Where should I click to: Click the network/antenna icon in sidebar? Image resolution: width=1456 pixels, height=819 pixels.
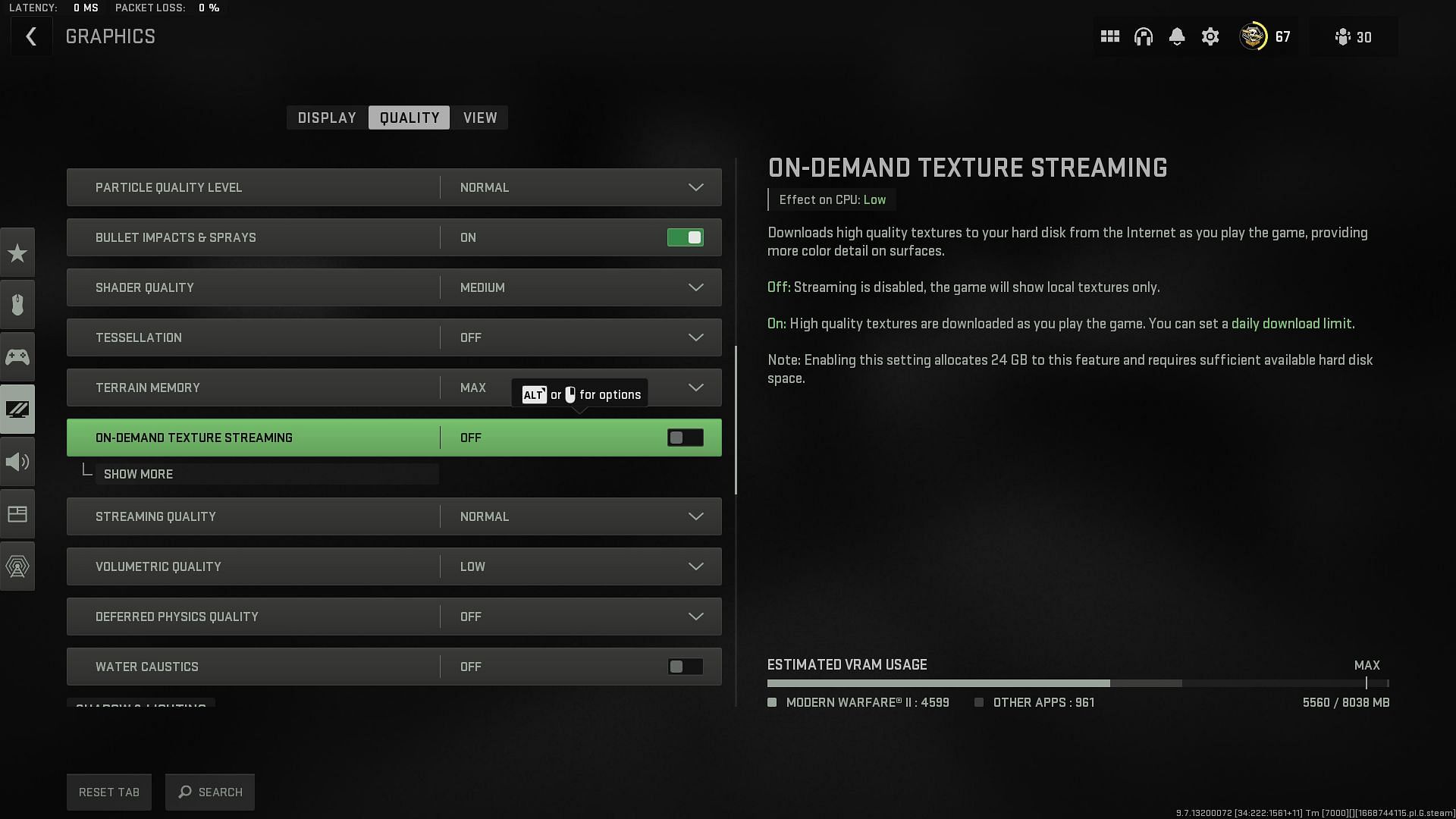click(x=17, y=566)
